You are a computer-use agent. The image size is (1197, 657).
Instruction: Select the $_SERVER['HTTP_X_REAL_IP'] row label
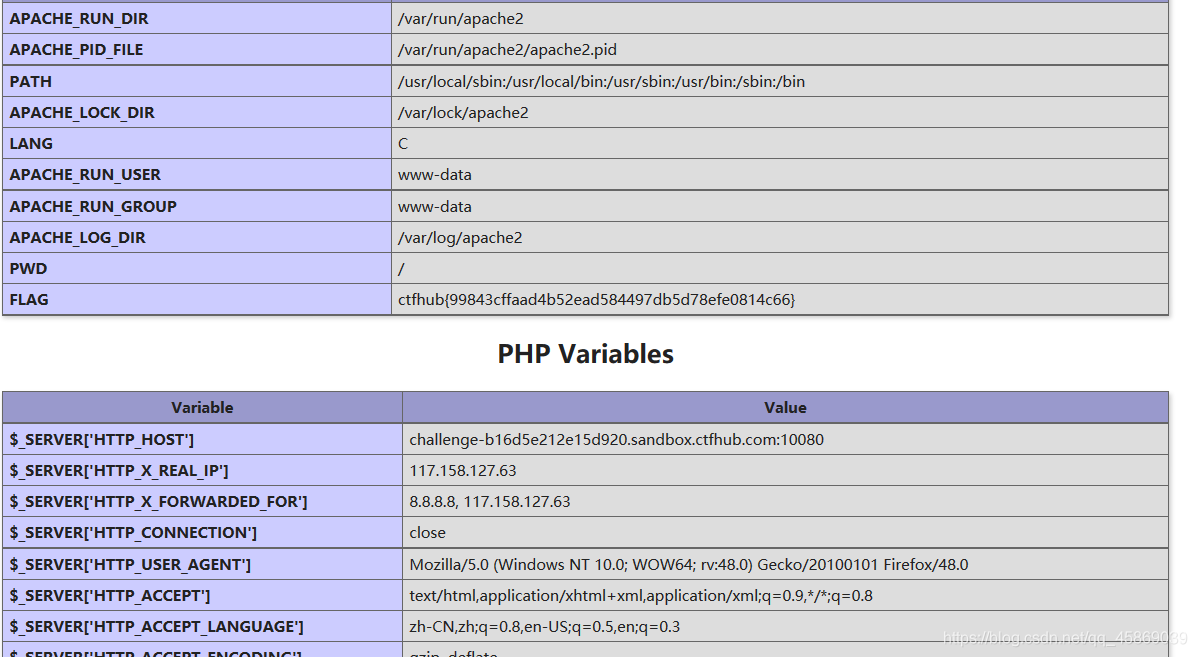pyautogui.click(x=119, y=471)
